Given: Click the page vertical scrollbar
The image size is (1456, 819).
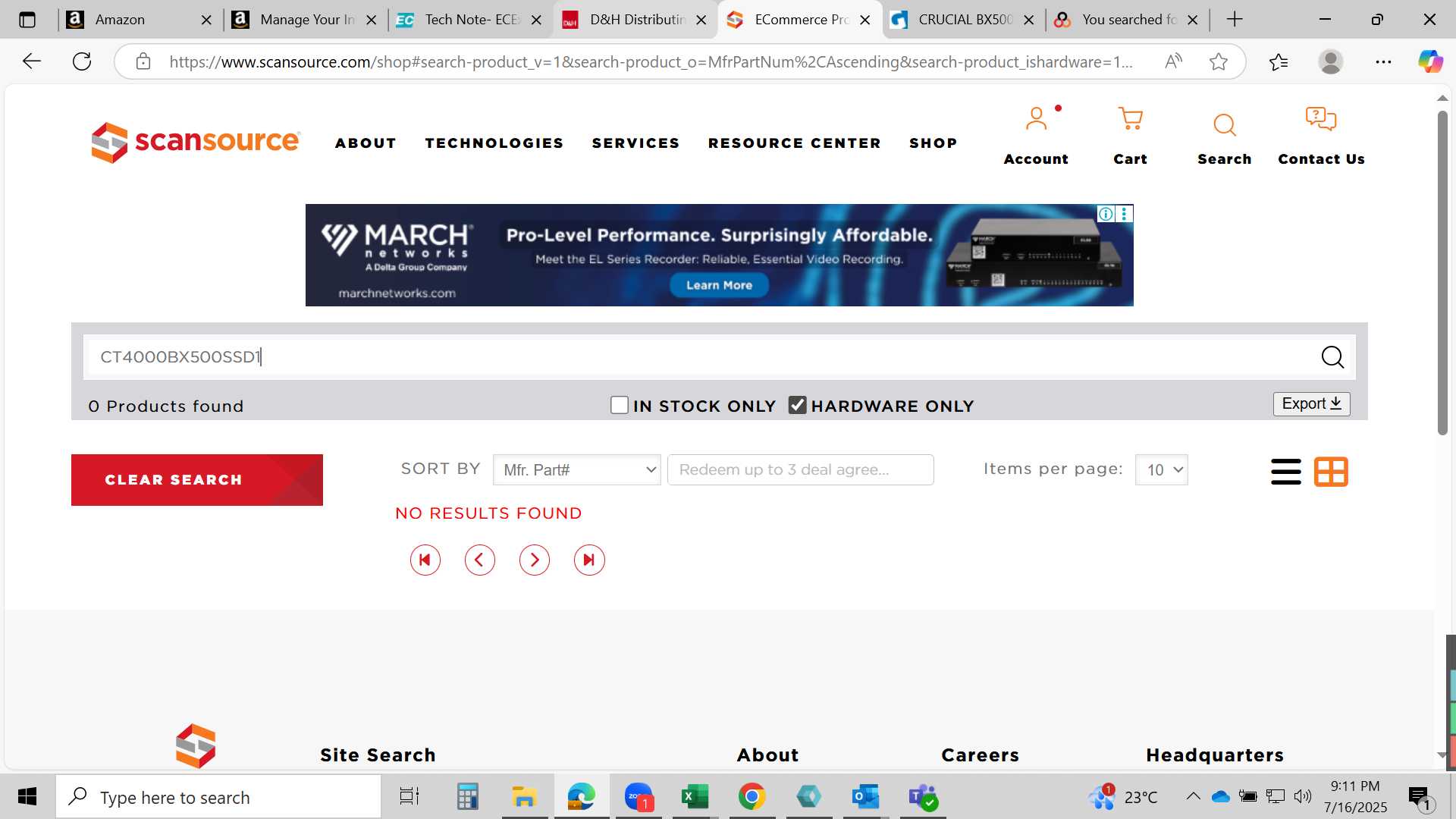Looking at the screenshot, I should (1442, 273).
